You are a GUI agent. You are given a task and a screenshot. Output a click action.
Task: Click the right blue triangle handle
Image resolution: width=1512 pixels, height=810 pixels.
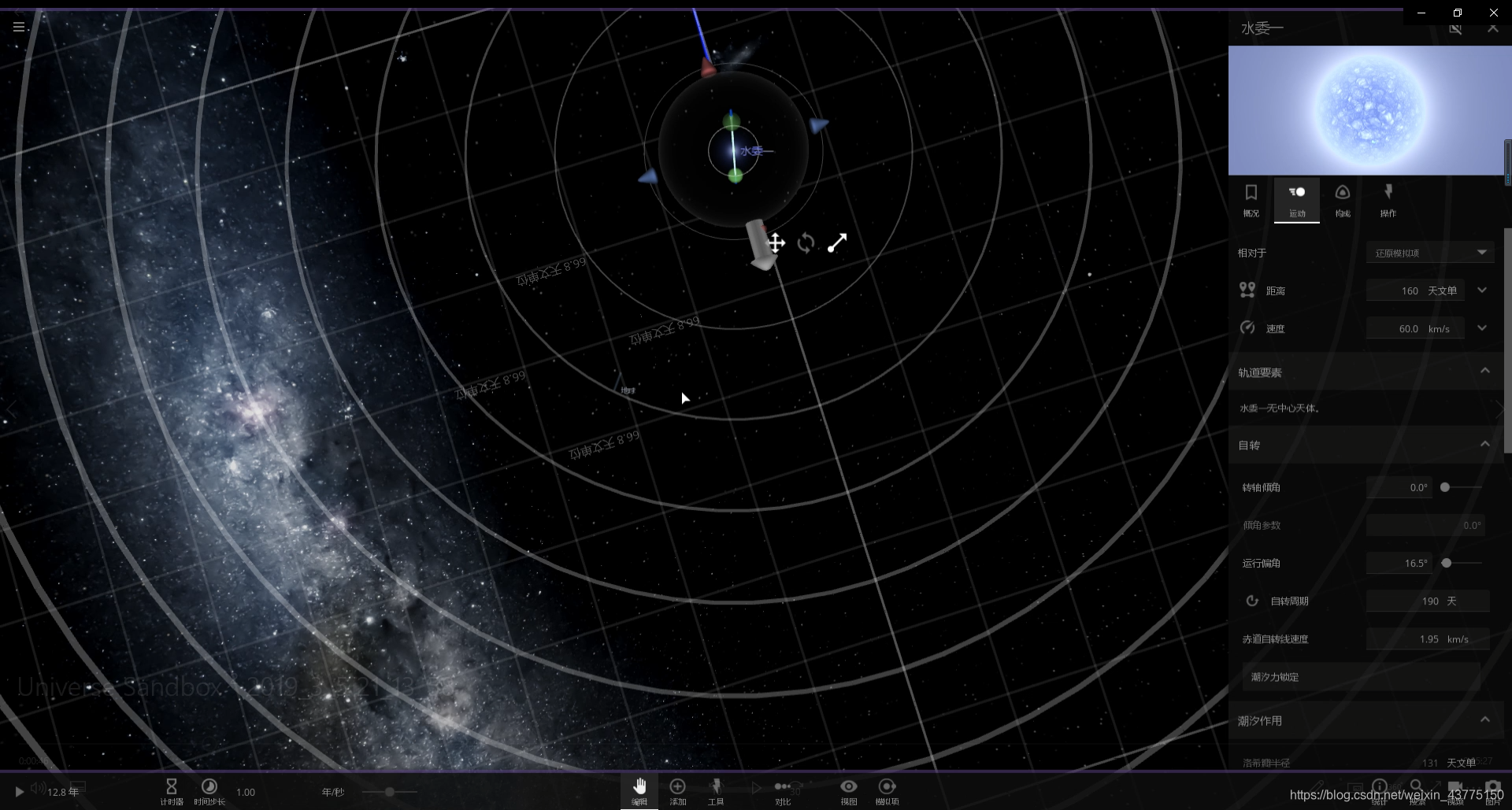(819, 125)
